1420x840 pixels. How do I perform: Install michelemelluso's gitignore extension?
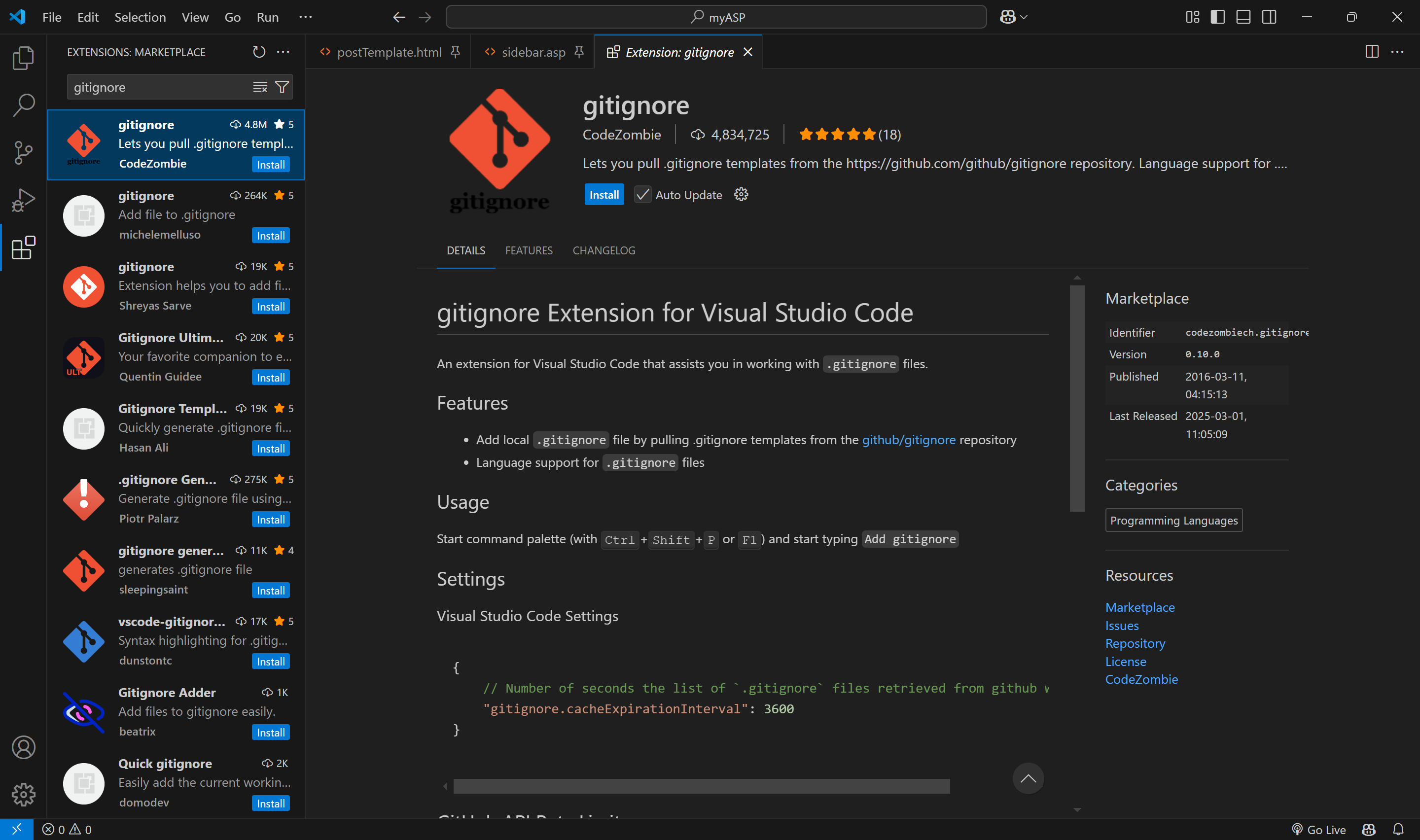(271, 236)
